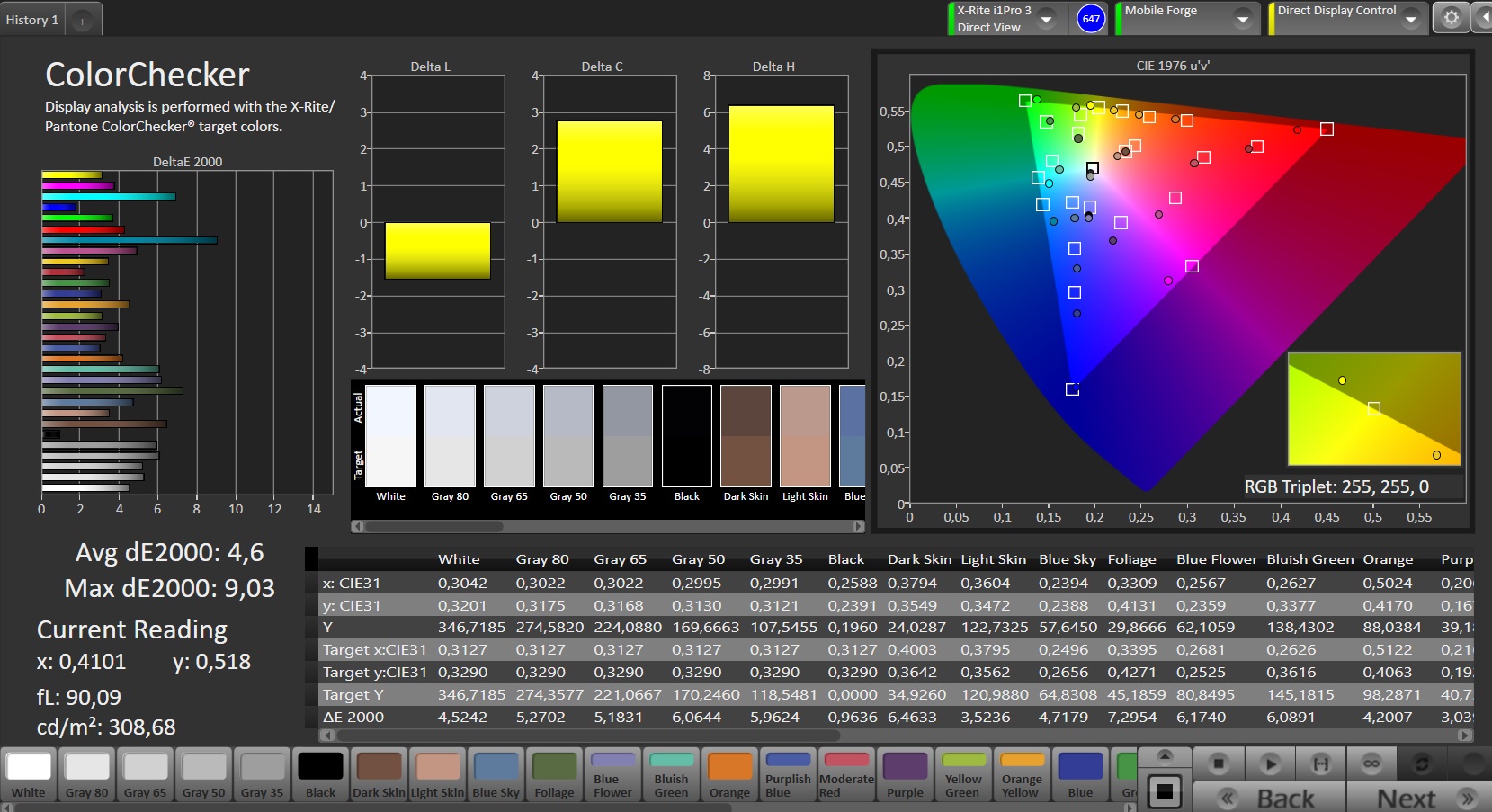The height and width of the screenshot is (812, 1492).
Task: Select the Purple patch in bottom bar
Action: click(905, 774)
